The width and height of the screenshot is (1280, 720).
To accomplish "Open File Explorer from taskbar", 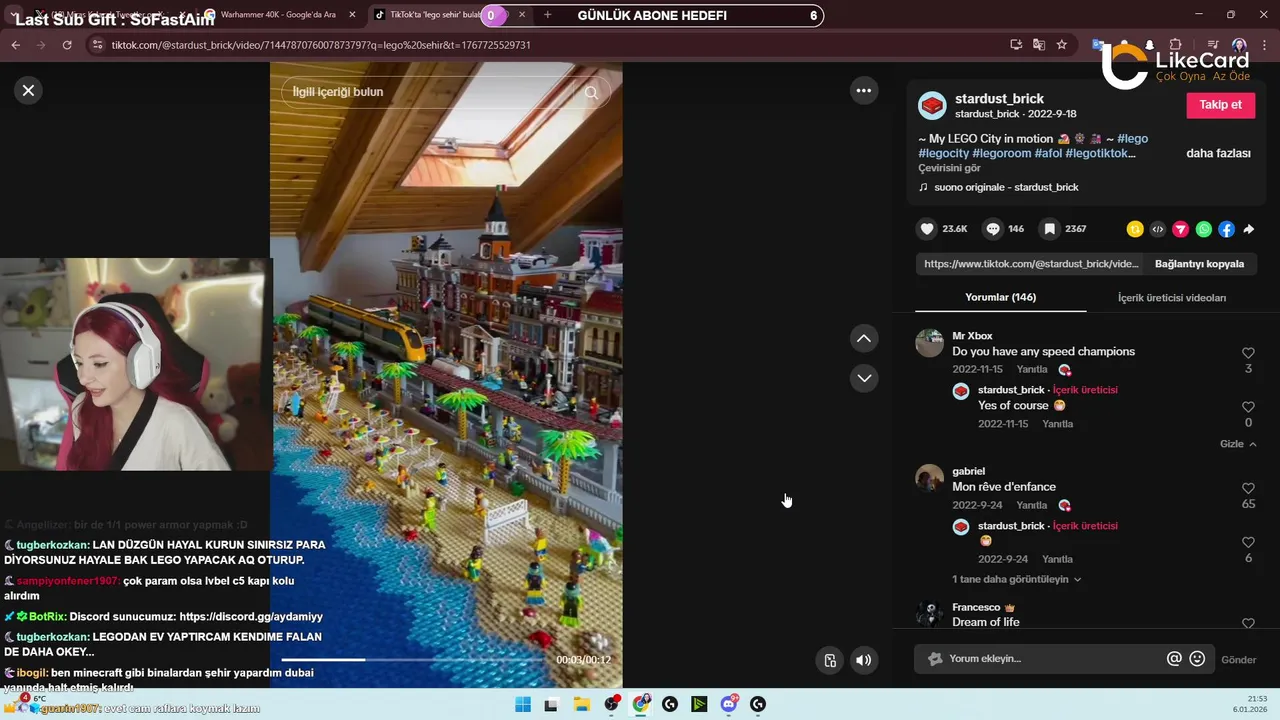I will tap(581, 704).
